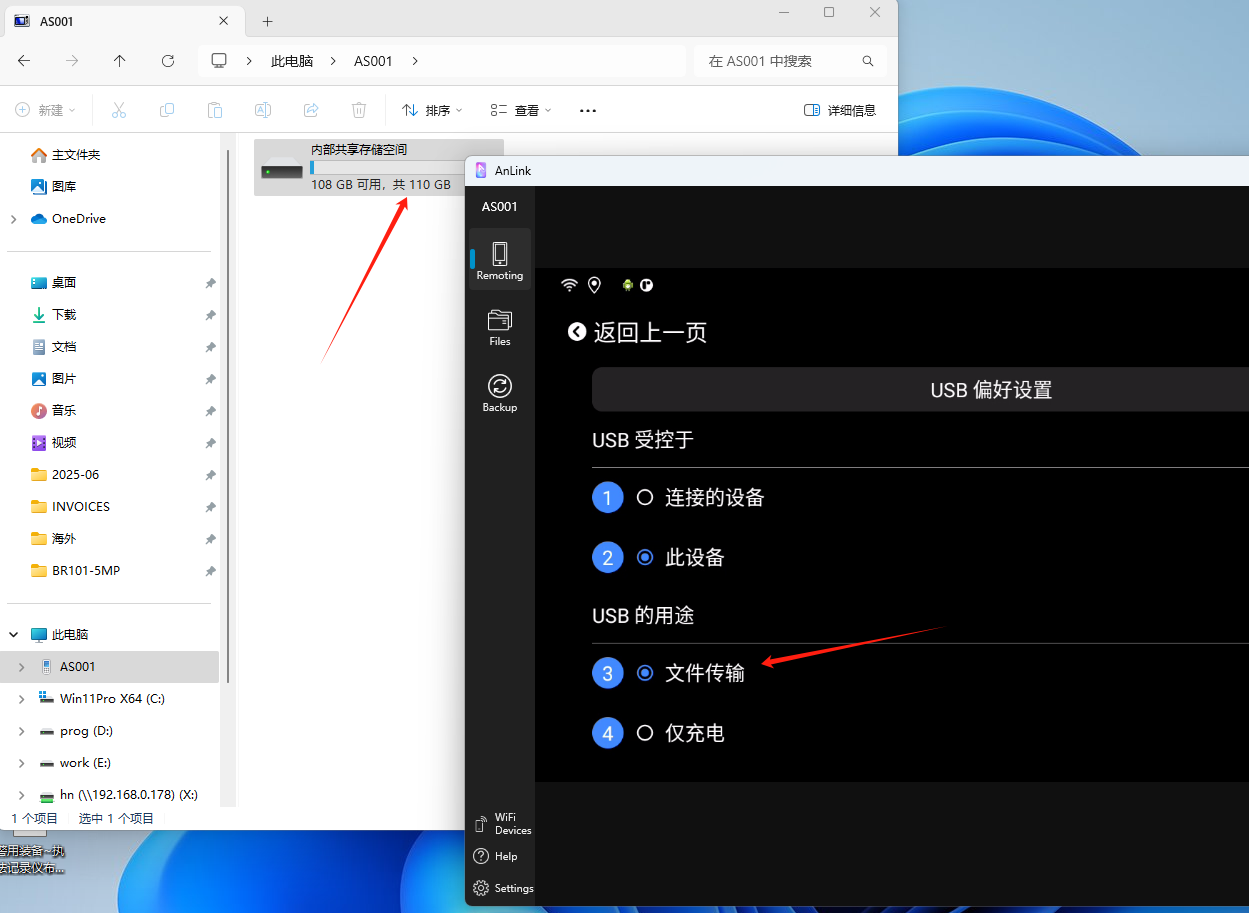Open AnLink Settings
Screen dimensions: 1249x913
coord(503,888)
